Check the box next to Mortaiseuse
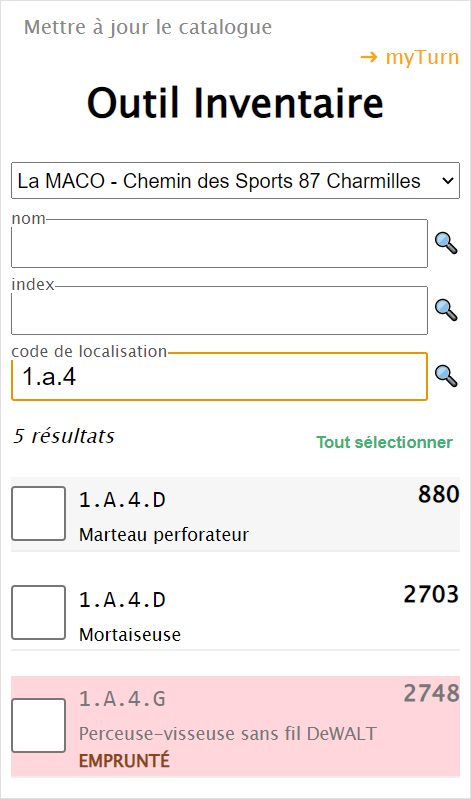Screen dimensions: 471x799 pyautogui.click(x=38, y=612)
